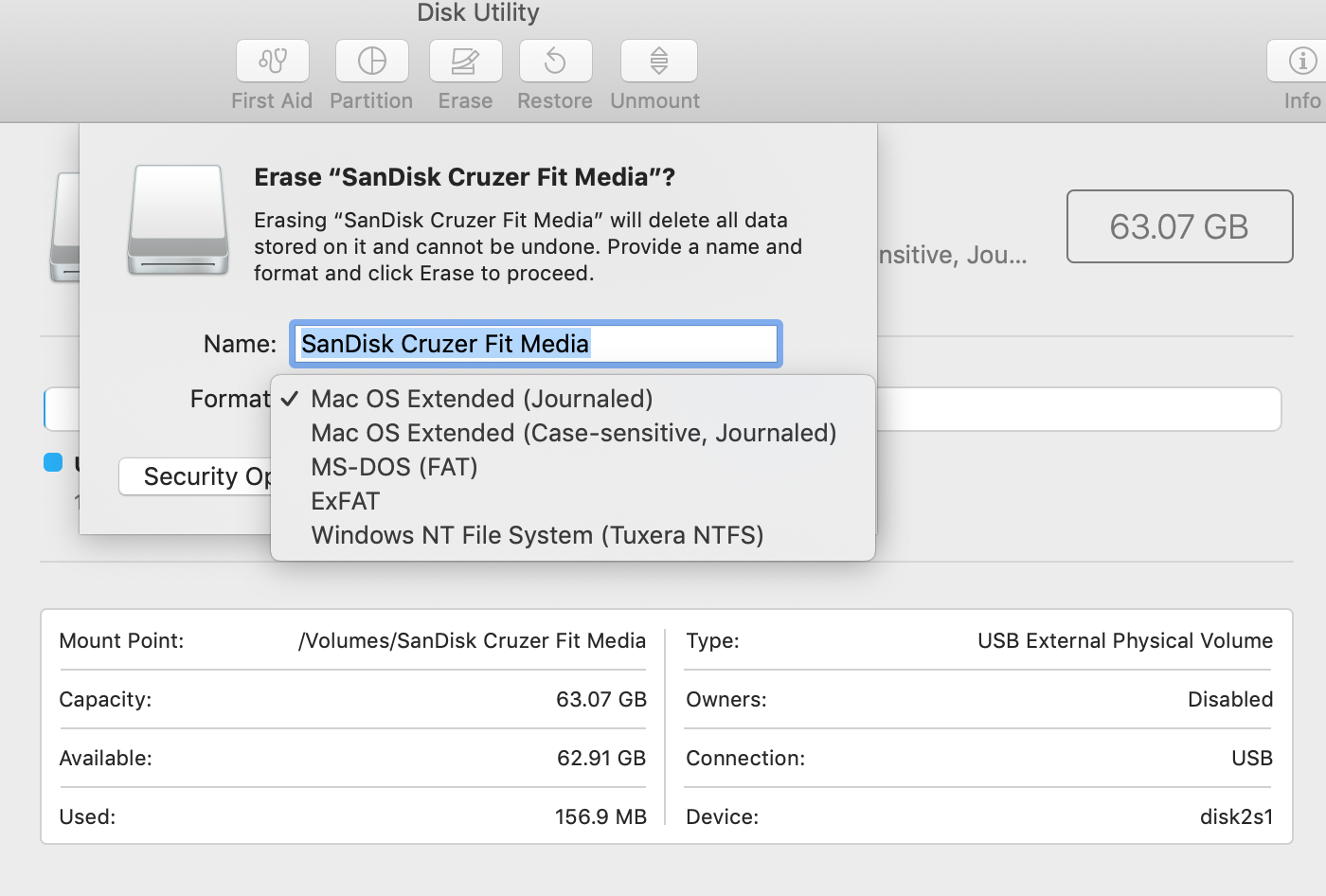Choose Mac OS Extended (Journaled) format
The height and width of the screenshot is (896, 1326).
(x=572, y=399)
